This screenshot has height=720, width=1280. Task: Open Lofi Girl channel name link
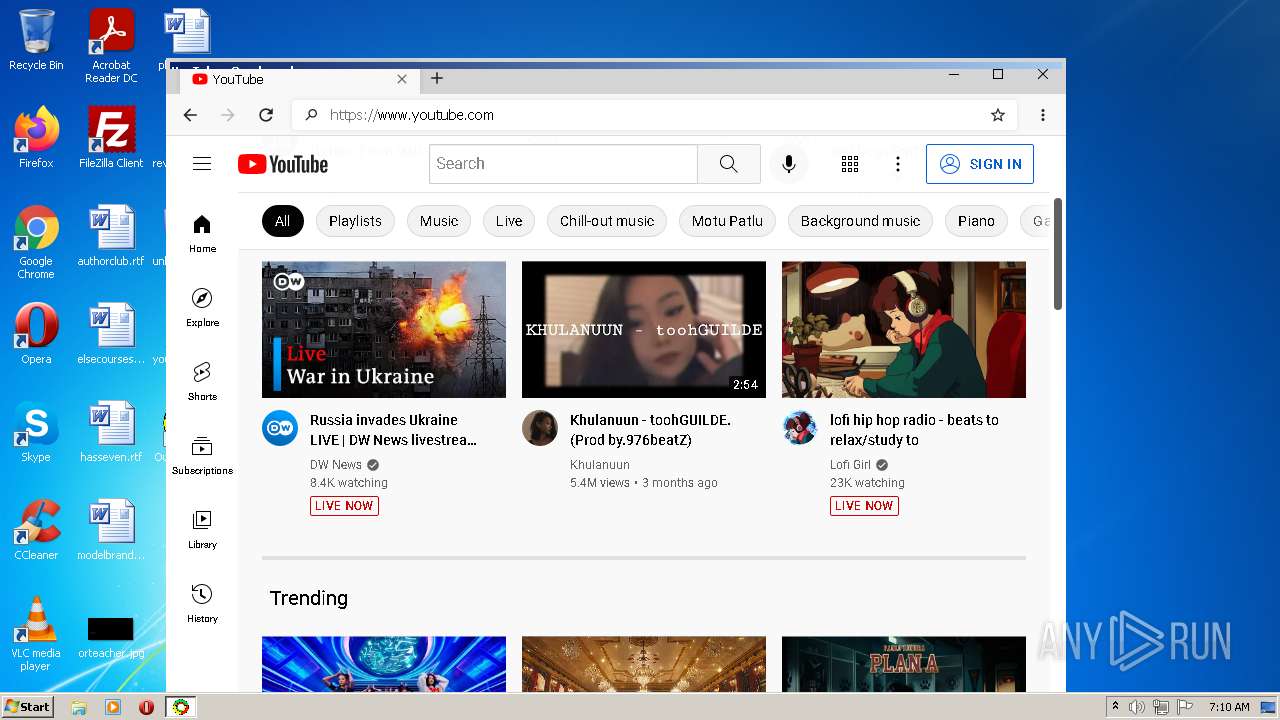point(850,465)
